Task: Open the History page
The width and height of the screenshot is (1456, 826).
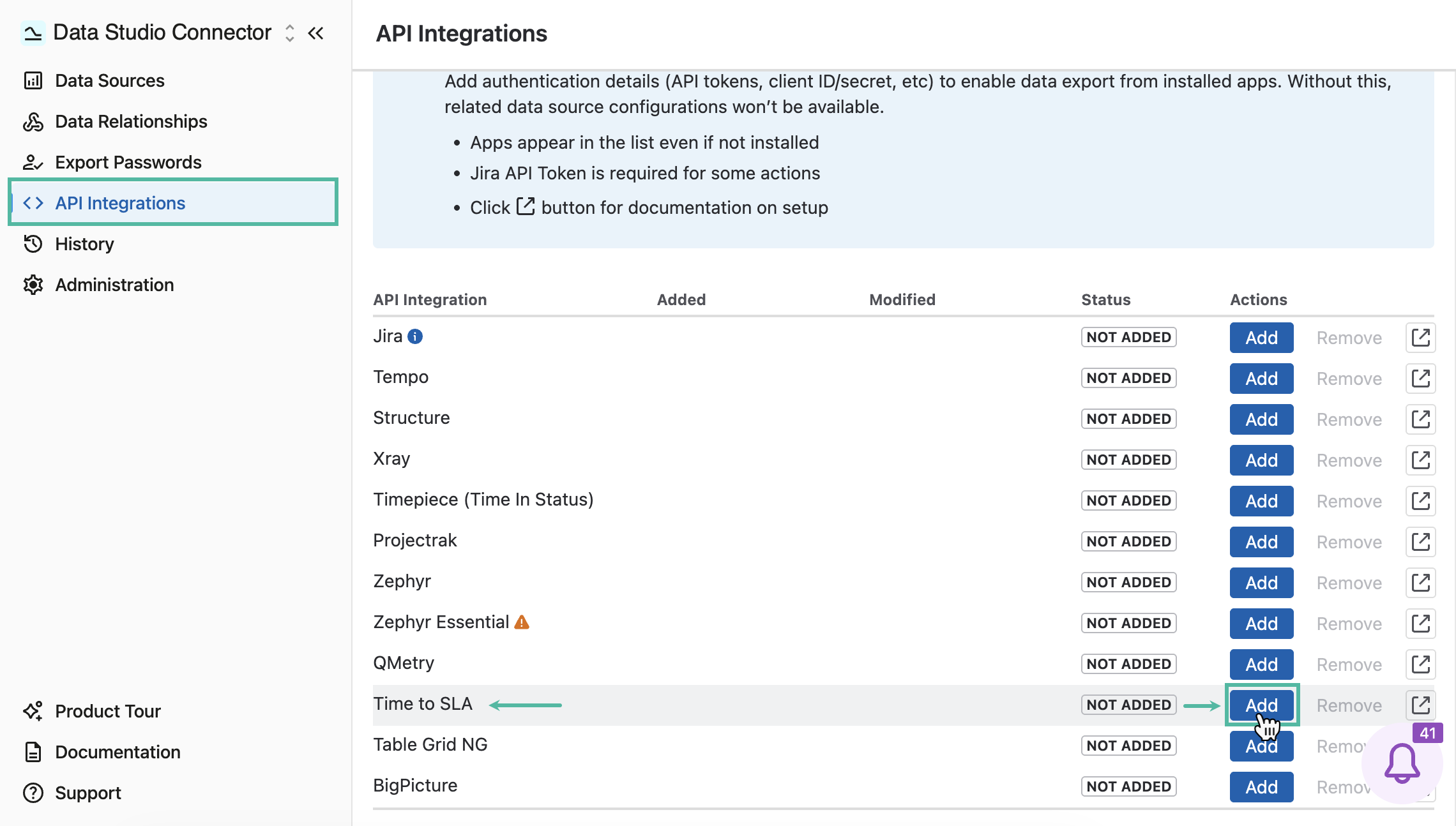Action: tap(172, 244)
